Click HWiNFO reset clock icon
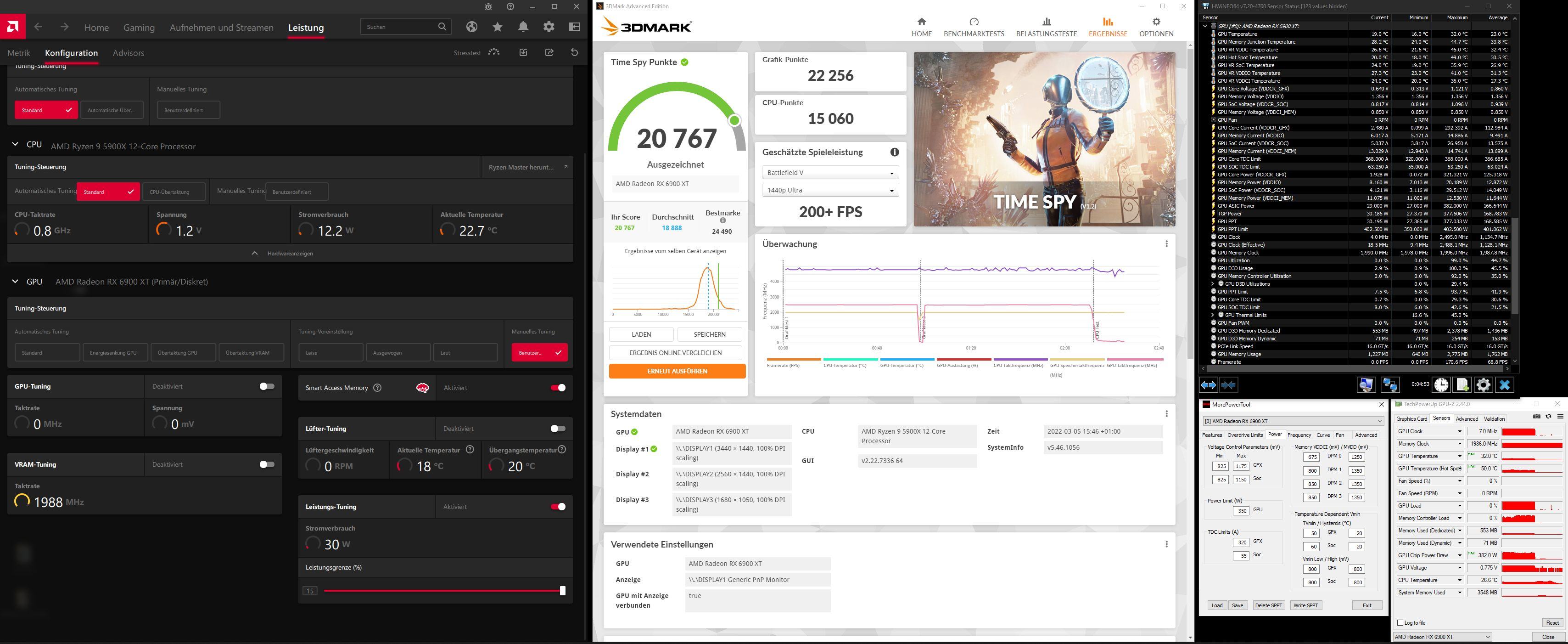 click(1441, 385)
